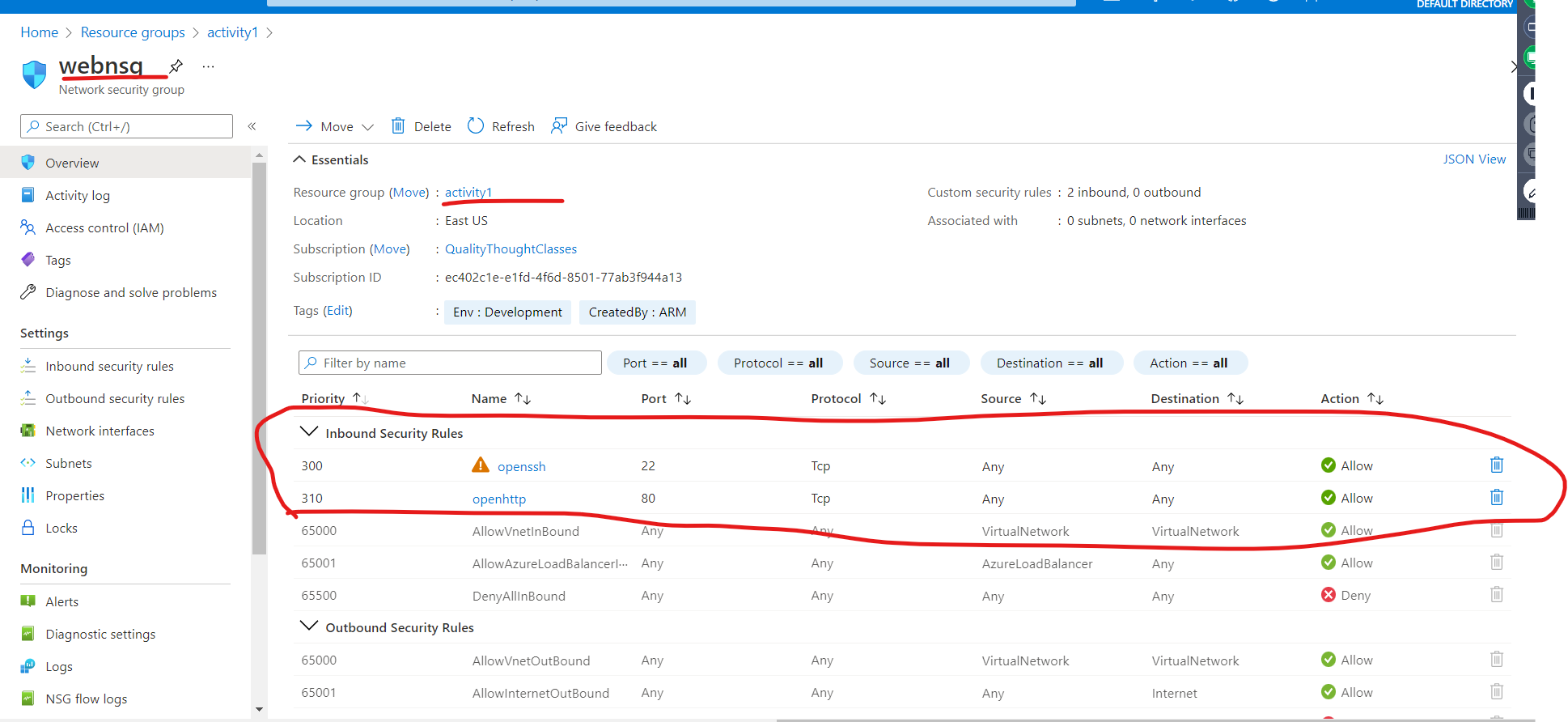Open Give feedback
This screenshot has width=1568, height=722.
[604, 126]
